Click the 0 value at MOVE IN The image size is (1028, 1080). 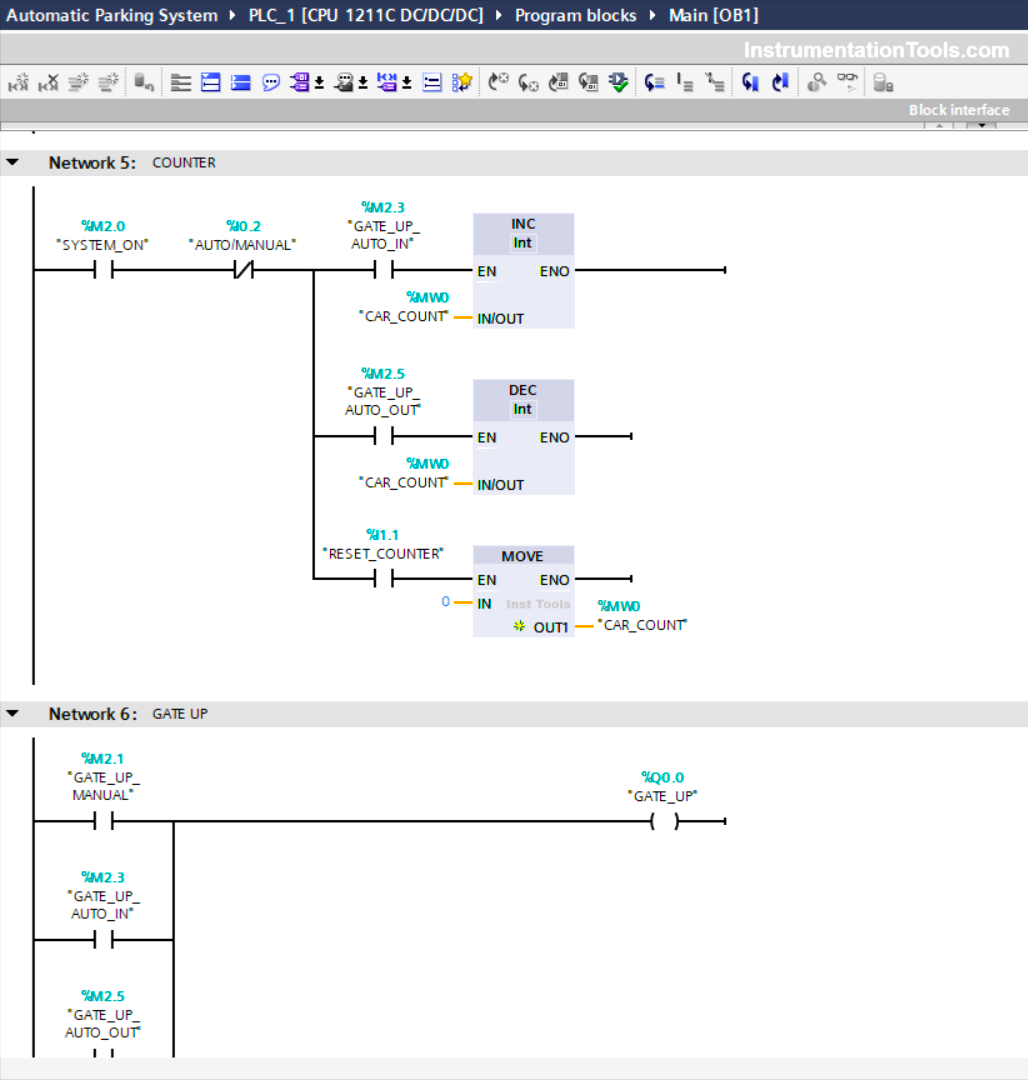[445, 602]
